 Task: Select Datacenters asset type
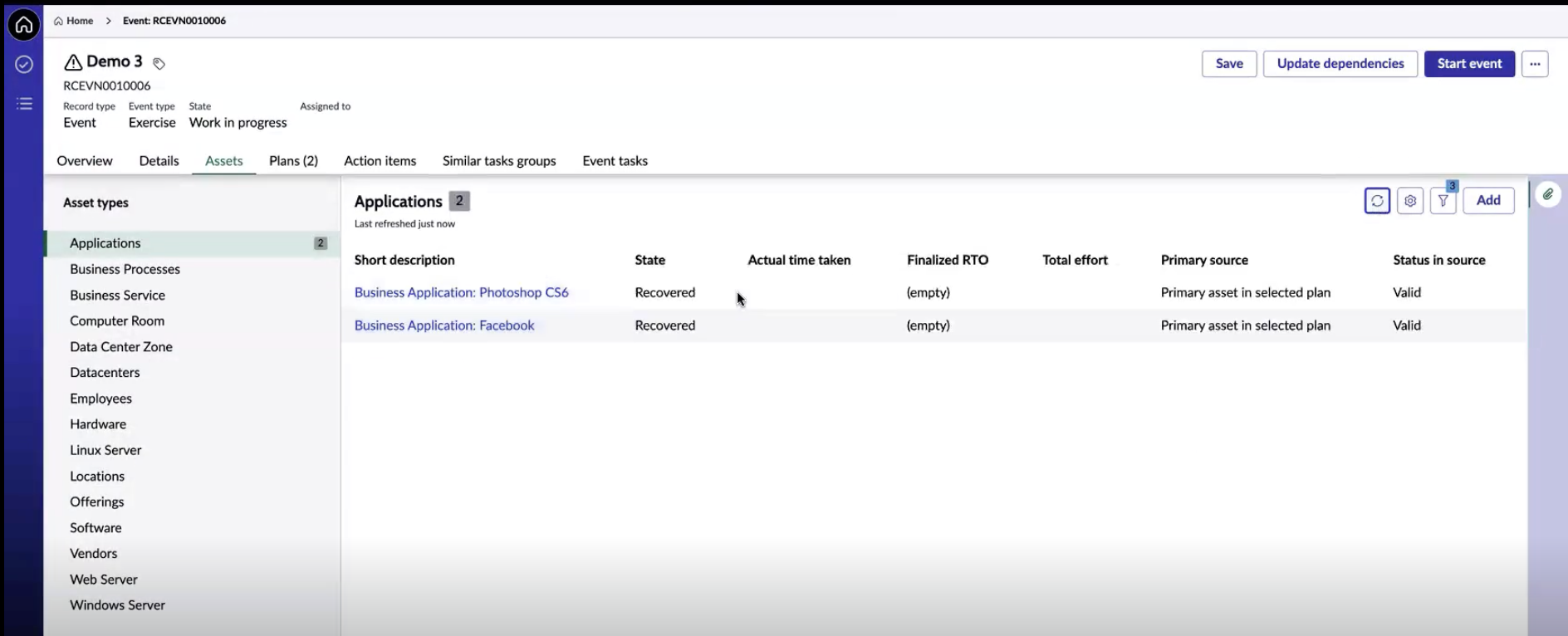(193, 372)
